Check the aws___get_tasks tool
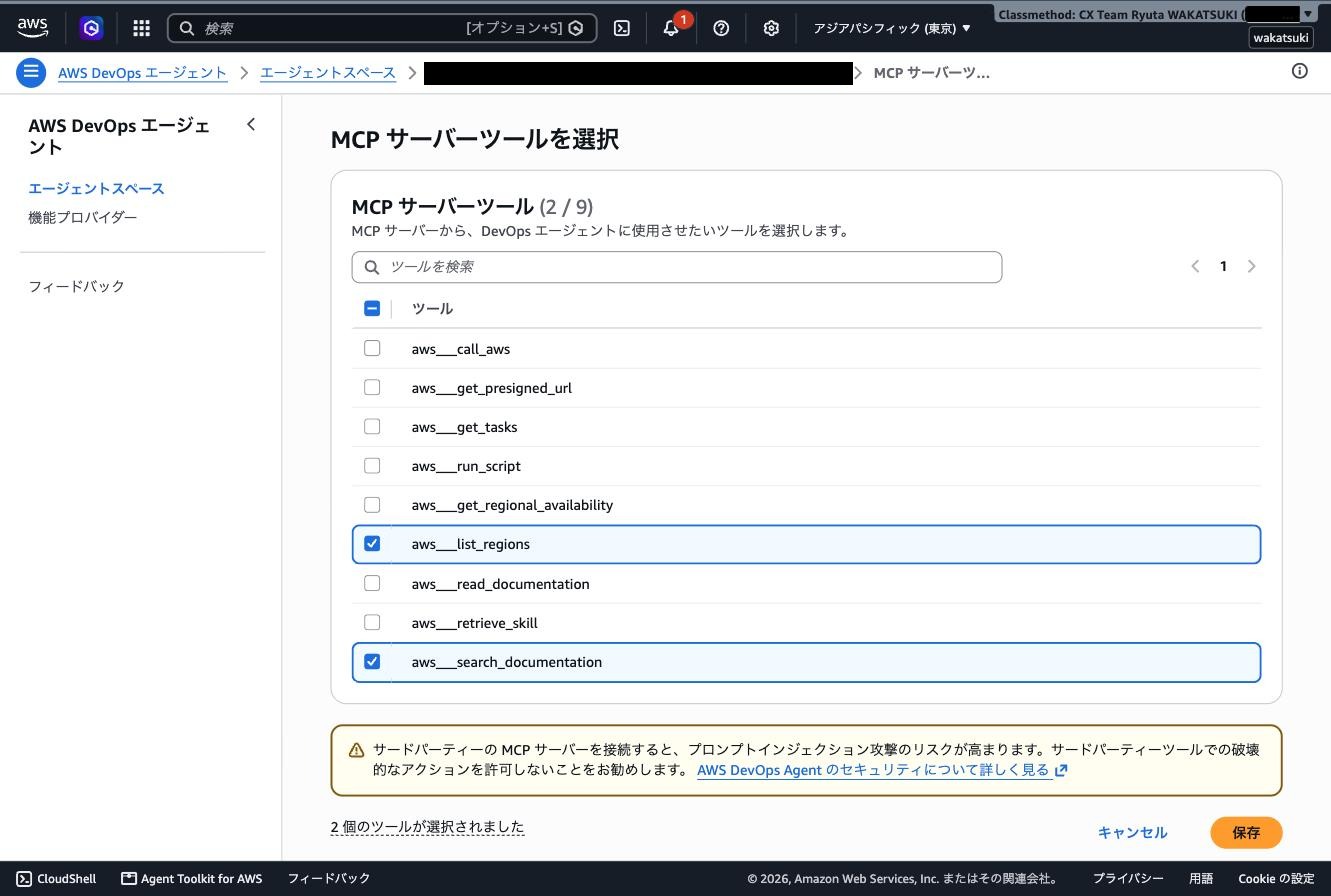Image resolution: width=1331 pixels, height=896 pixels. pos(372,426)
